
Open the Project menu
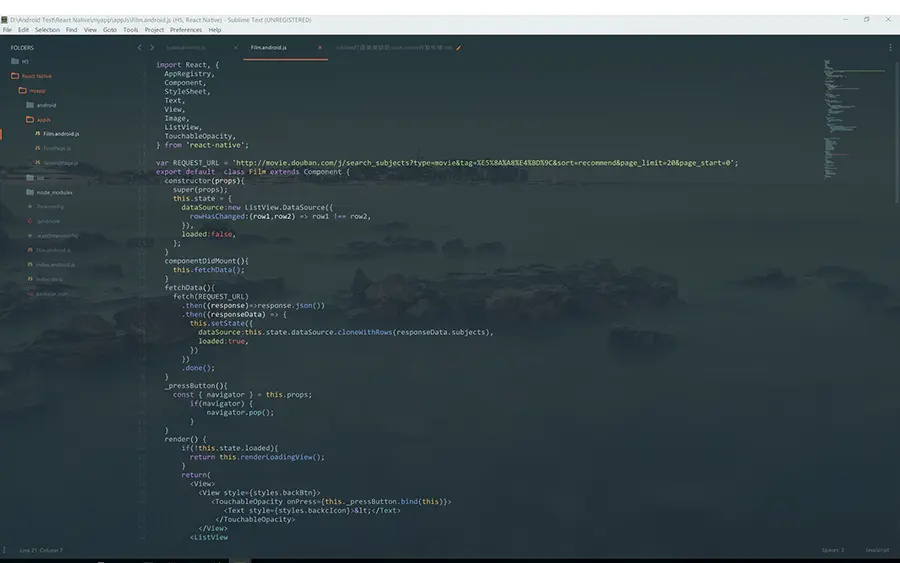click(x=154, y=30)
